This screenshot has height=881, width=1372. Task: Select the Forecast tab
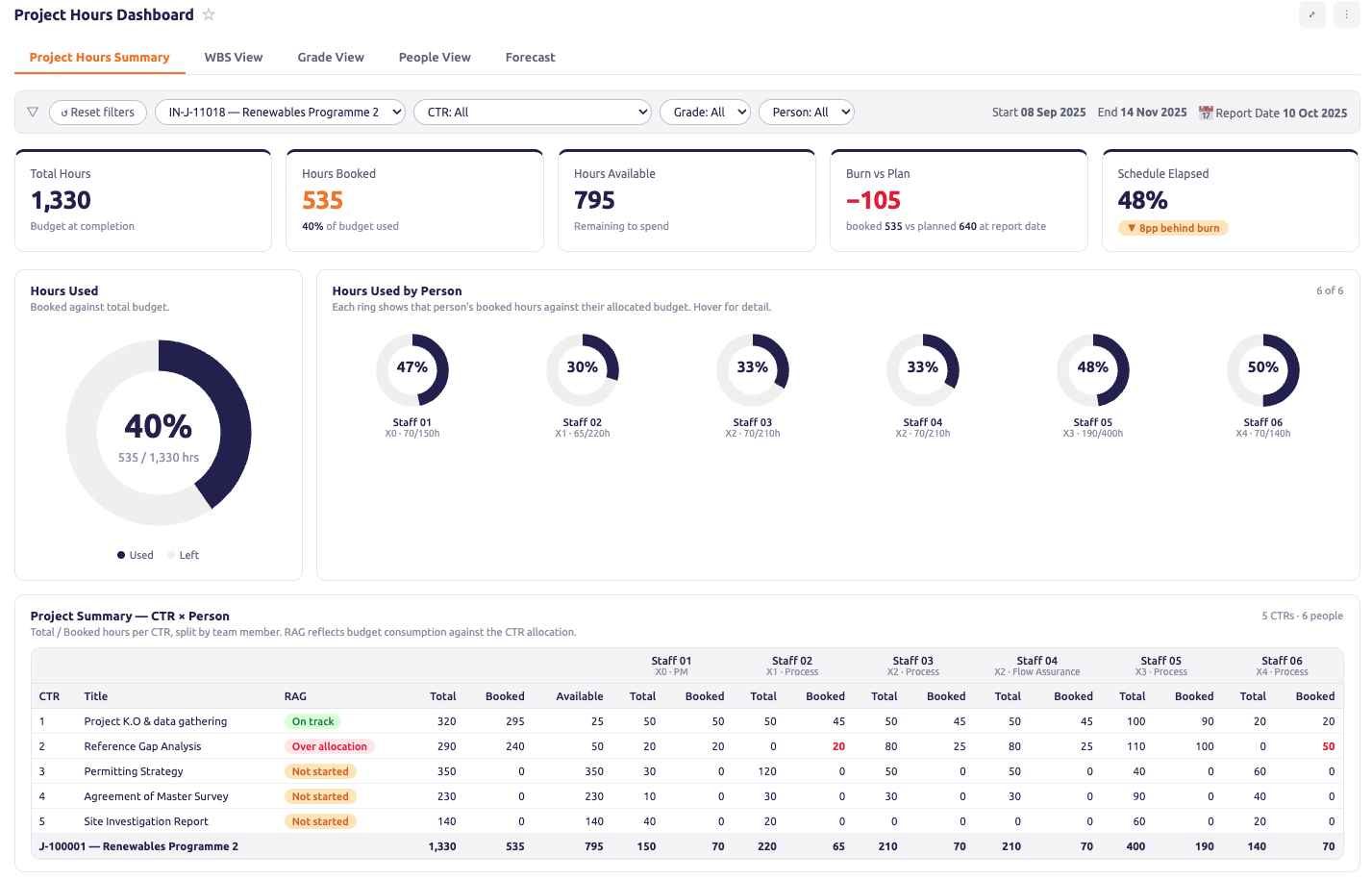[531, 58]
